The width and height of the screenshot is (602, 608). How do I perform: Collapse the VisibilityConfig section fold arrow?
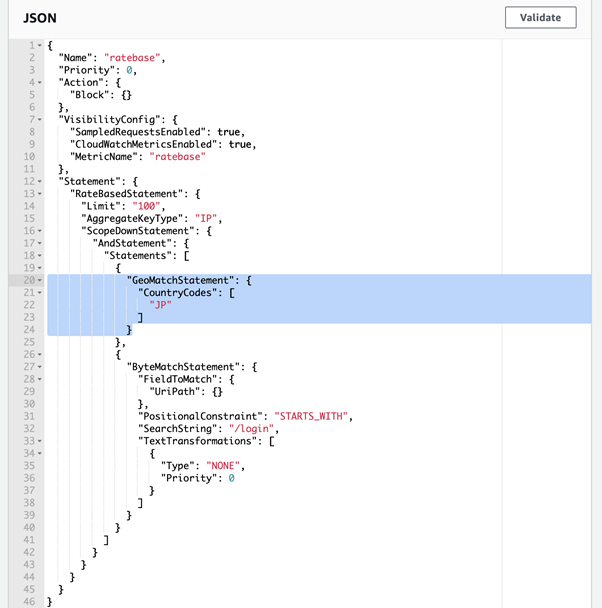39,119
